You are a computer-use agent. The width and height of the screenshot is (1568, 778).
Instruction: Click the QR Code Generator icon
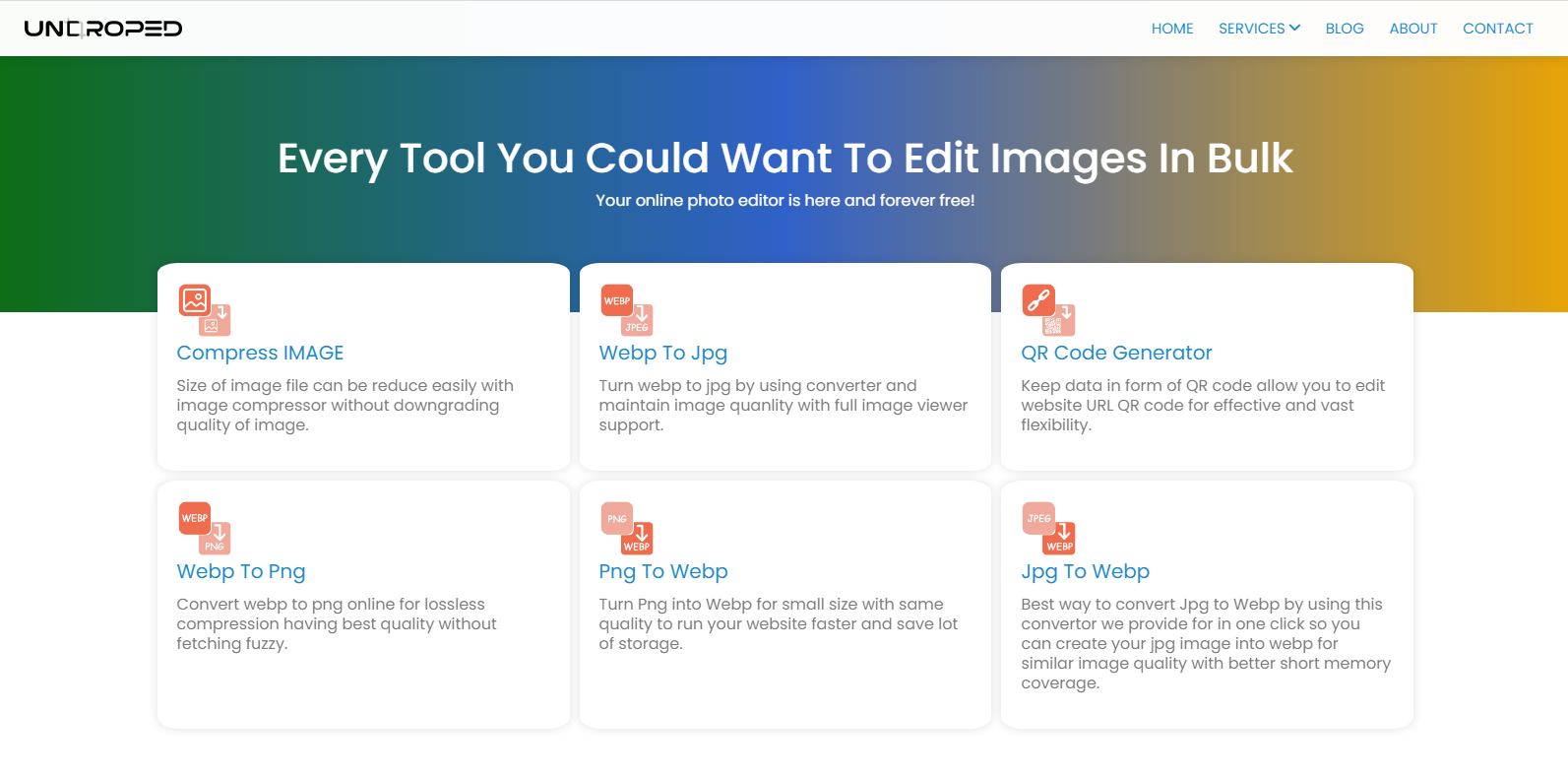point(1048,310)
